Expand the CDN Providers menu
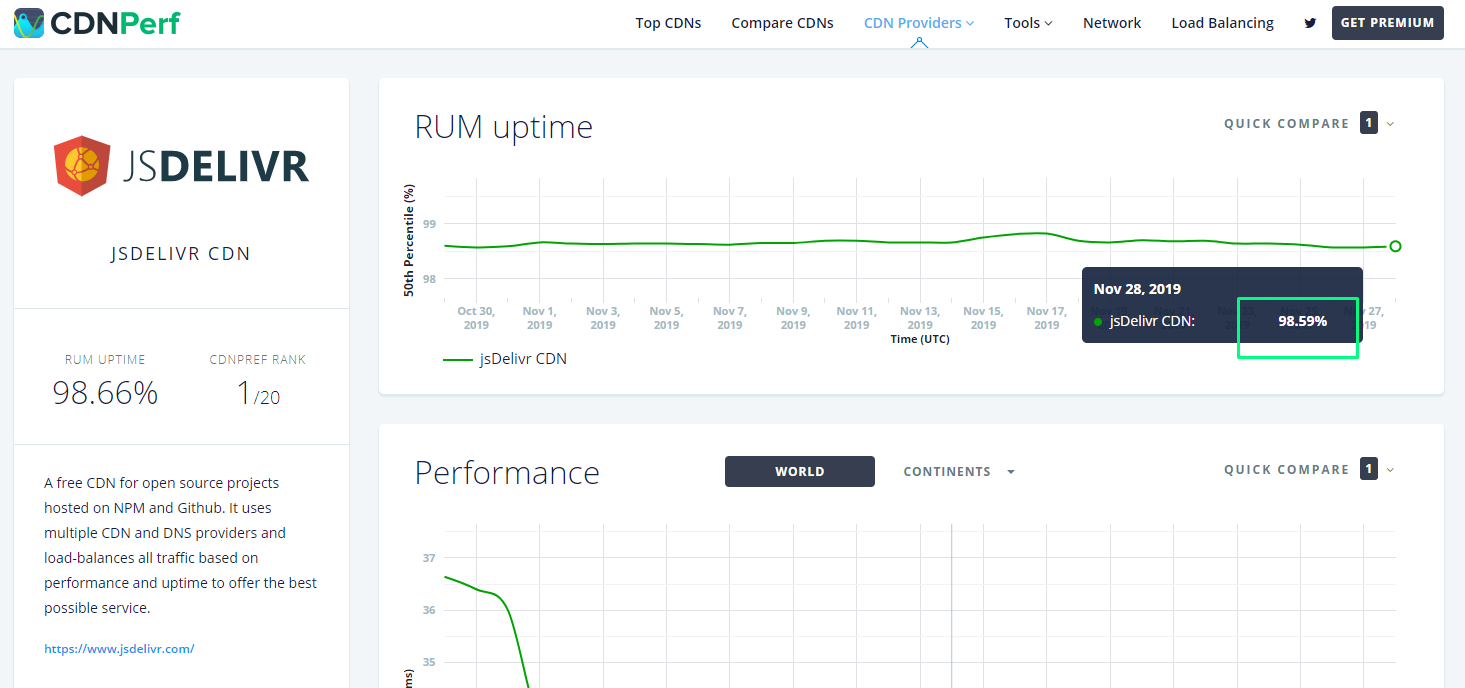The width and height of the screenshot is (1465, 688). click(919, 23)
